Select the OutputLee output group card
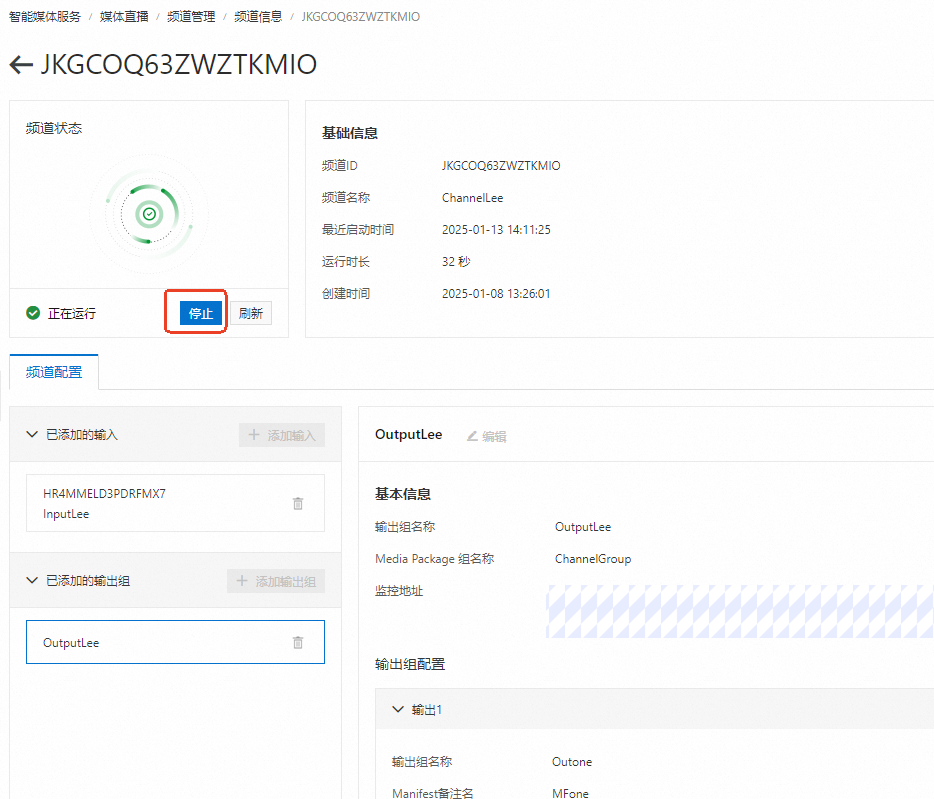 [x=175, y=642]
